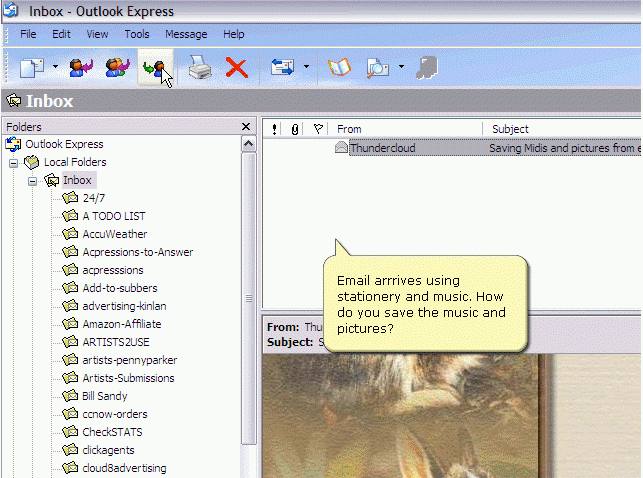
Task: Click the Bill Sandy folder icon
Action: click(70, 396)
